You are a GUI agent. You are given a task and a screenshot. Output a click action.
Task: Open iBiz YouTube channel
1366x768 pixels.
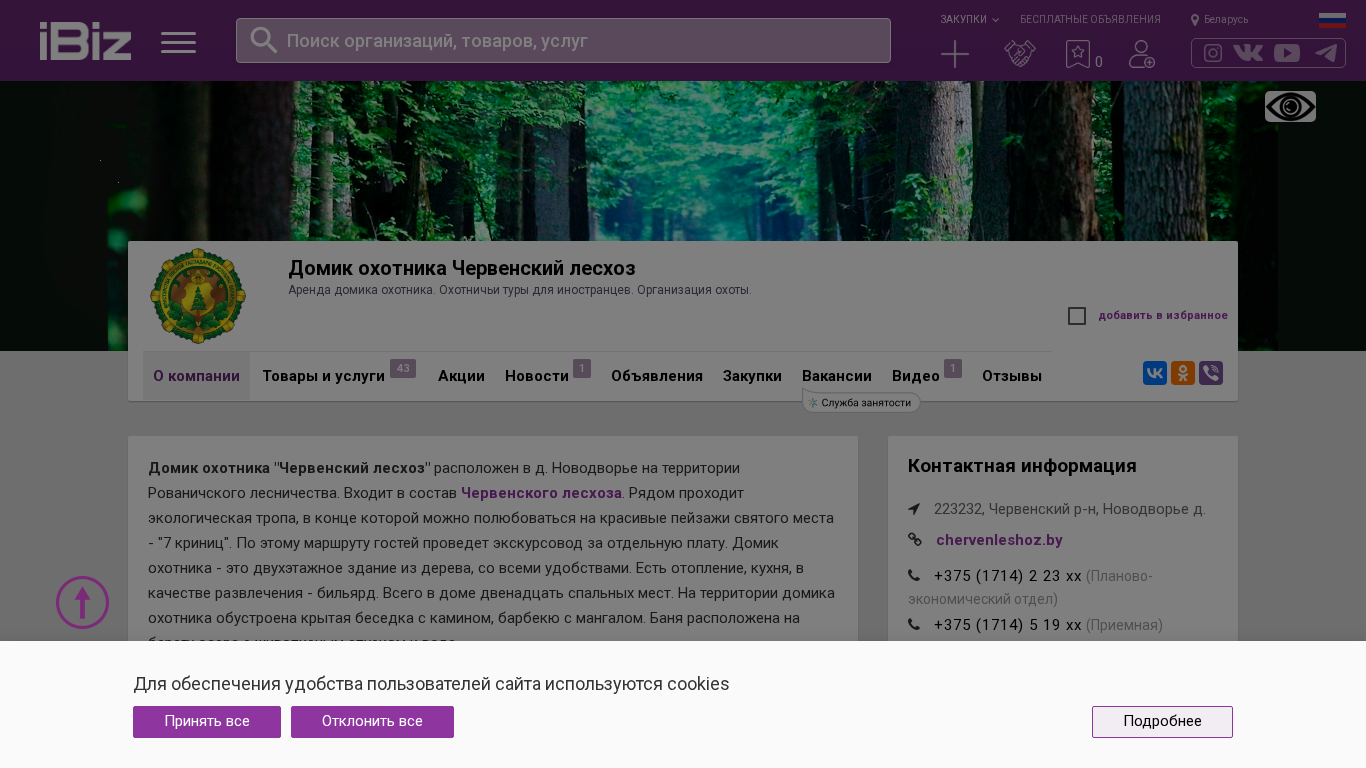coord(1287,53)
